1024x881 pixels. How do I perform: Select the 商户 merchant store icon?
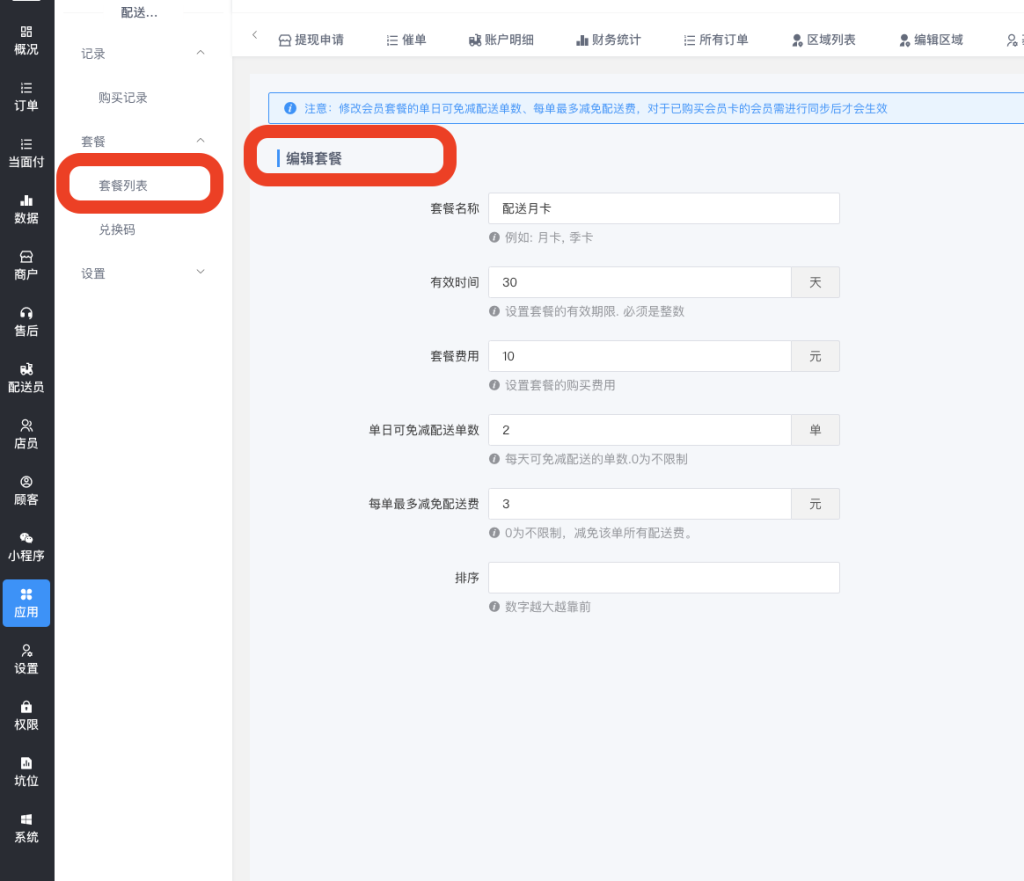26,257
